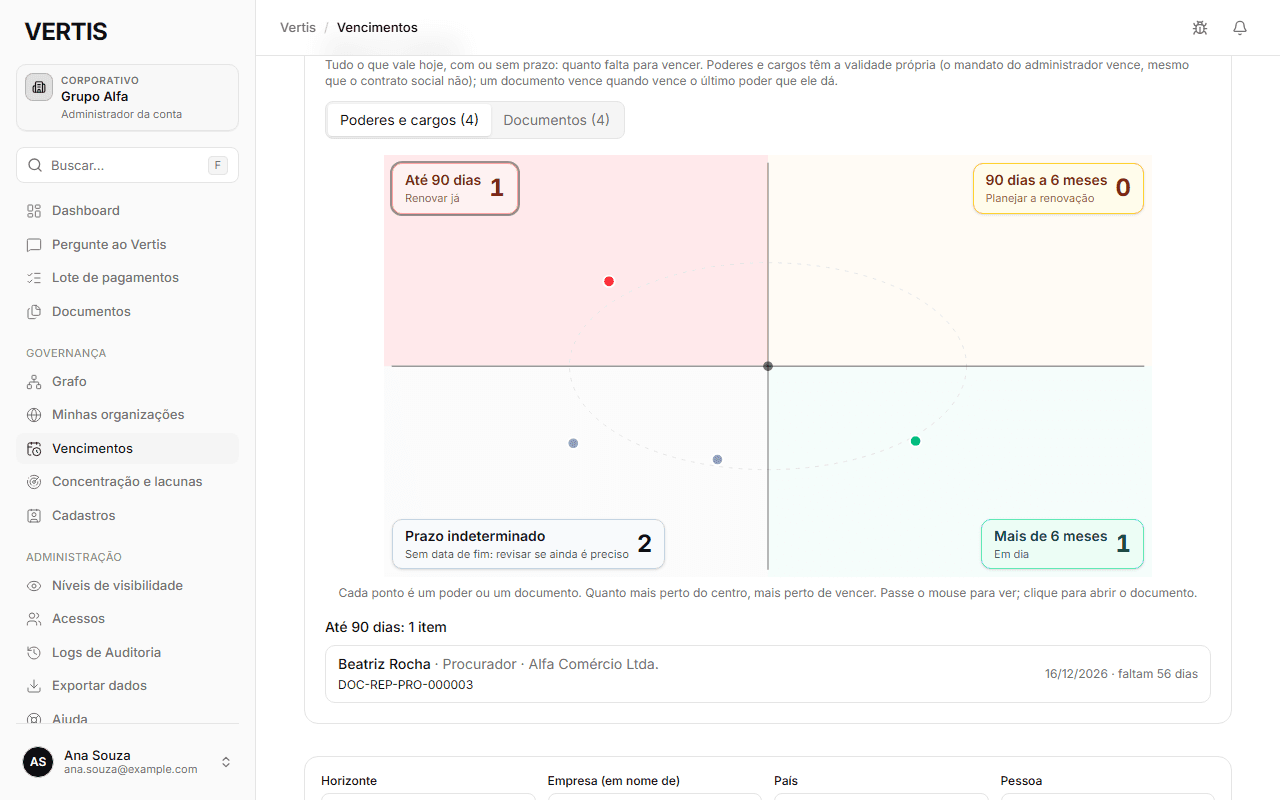Image resolution: width=1280 pixels, height=800 pixels.
Task: Go to Pergunte ao Vertis
Action: tap(127, 245)
